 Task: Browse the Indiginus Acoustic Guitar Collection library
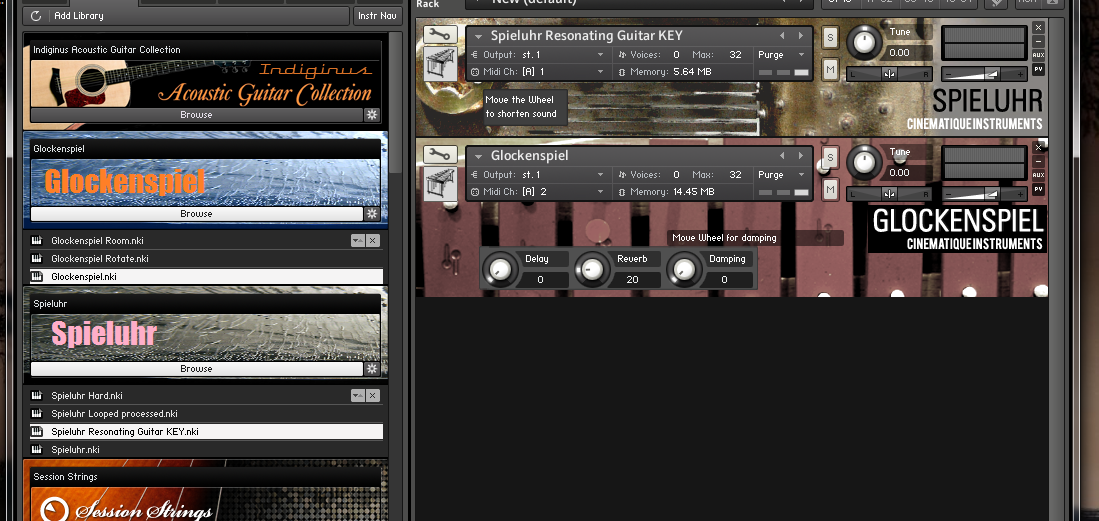(x=196, y=115)
